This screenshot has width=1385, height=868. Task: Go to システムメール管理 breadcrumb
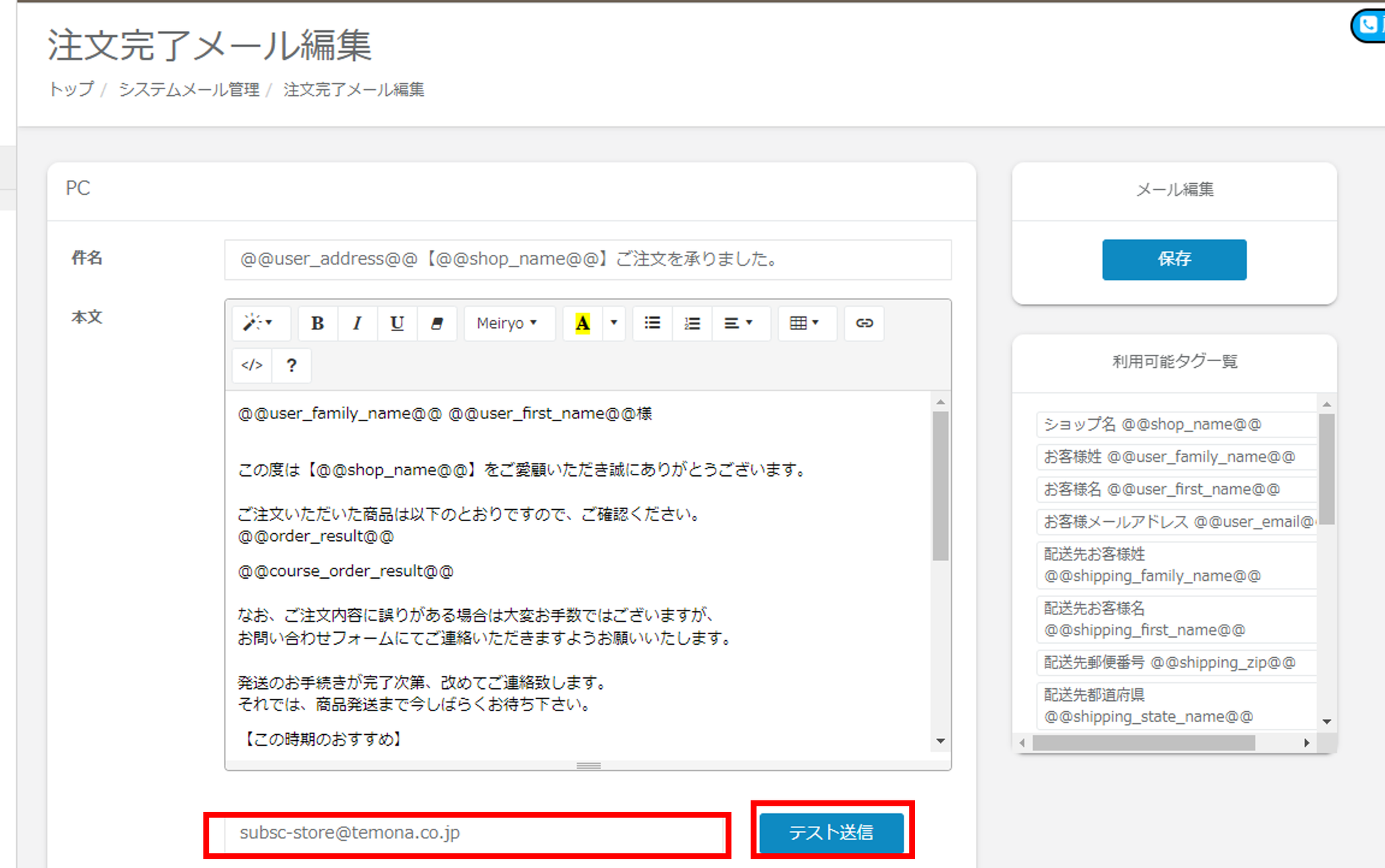pyautogui.click(x=189, y=89)
